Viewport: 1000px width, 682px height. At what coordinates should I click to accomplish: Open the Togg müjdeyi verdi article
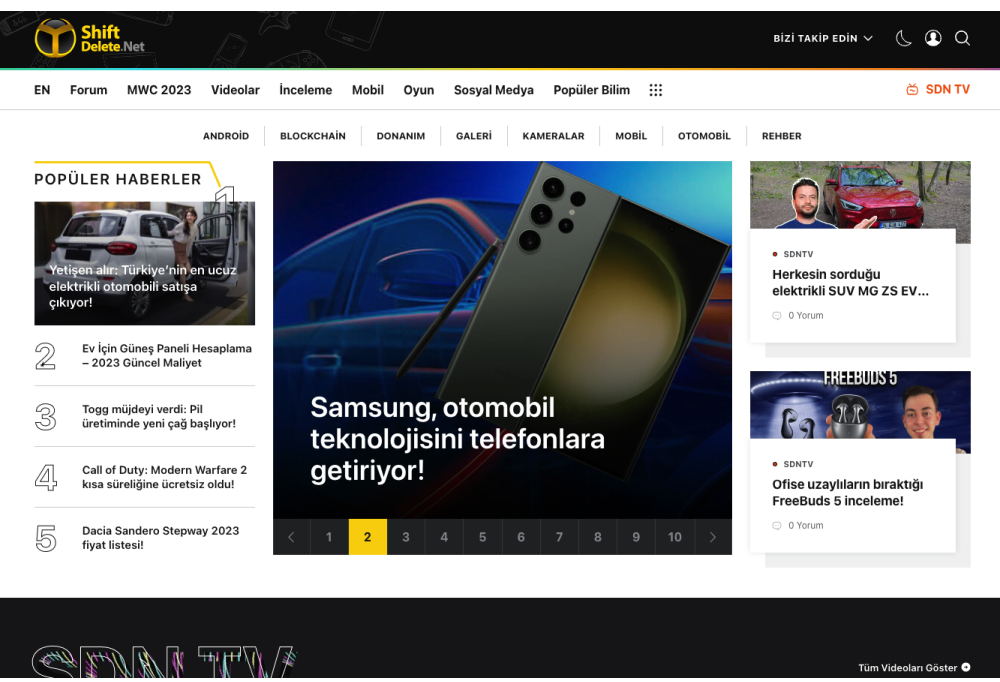point(159,416)
